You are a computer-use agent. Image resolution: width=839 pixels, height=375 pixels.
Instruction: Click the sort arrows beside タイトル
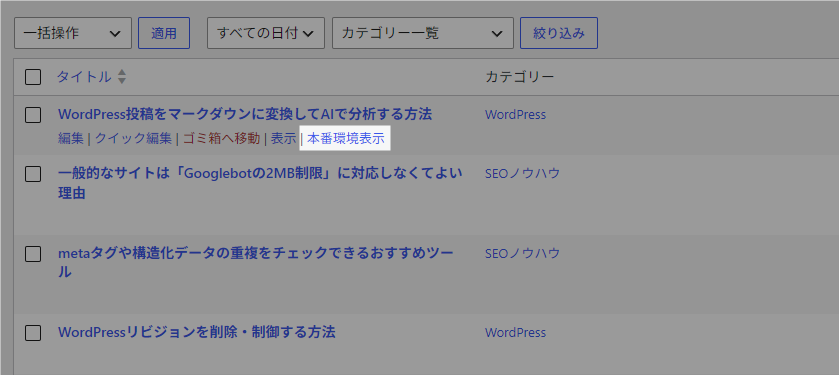point(122,77)
